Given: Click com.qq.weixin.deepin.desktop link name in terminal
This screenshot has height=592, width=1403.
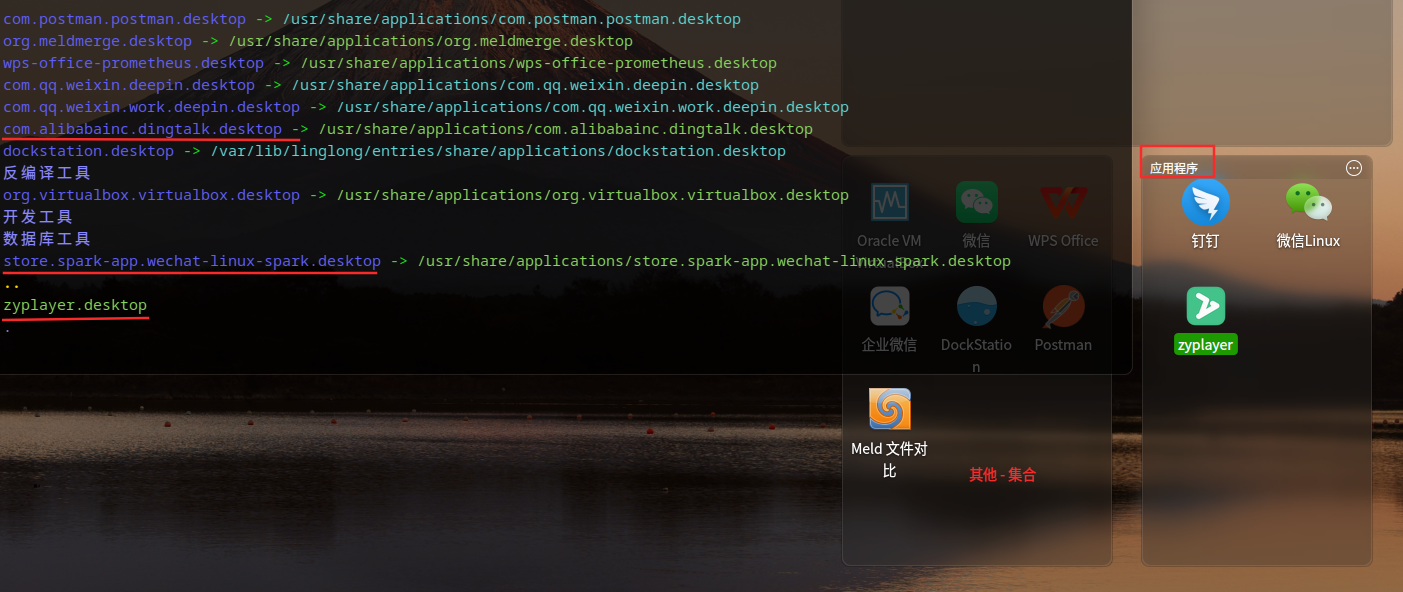Looking at the screenshot, I should (x=129, y=85).
